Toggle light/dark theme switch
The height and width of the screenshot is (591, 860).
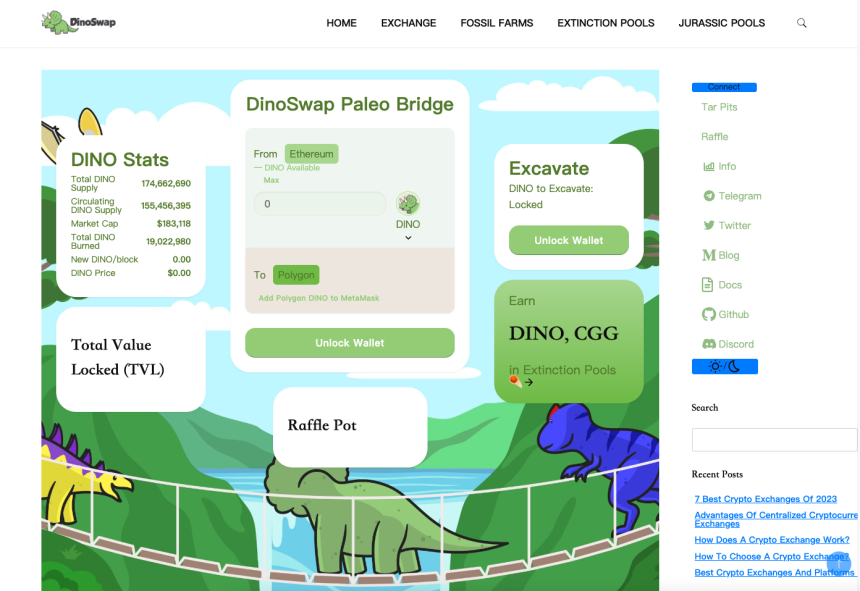(x=725, y=367)
